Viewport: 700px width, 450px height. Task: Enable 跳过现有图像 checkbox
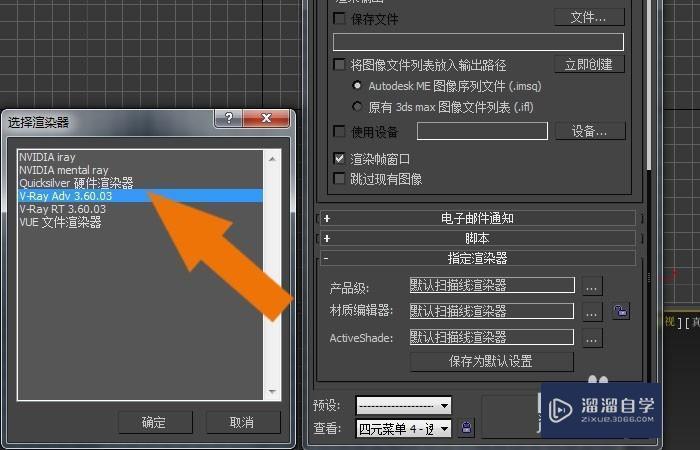[x=339, y=179]
